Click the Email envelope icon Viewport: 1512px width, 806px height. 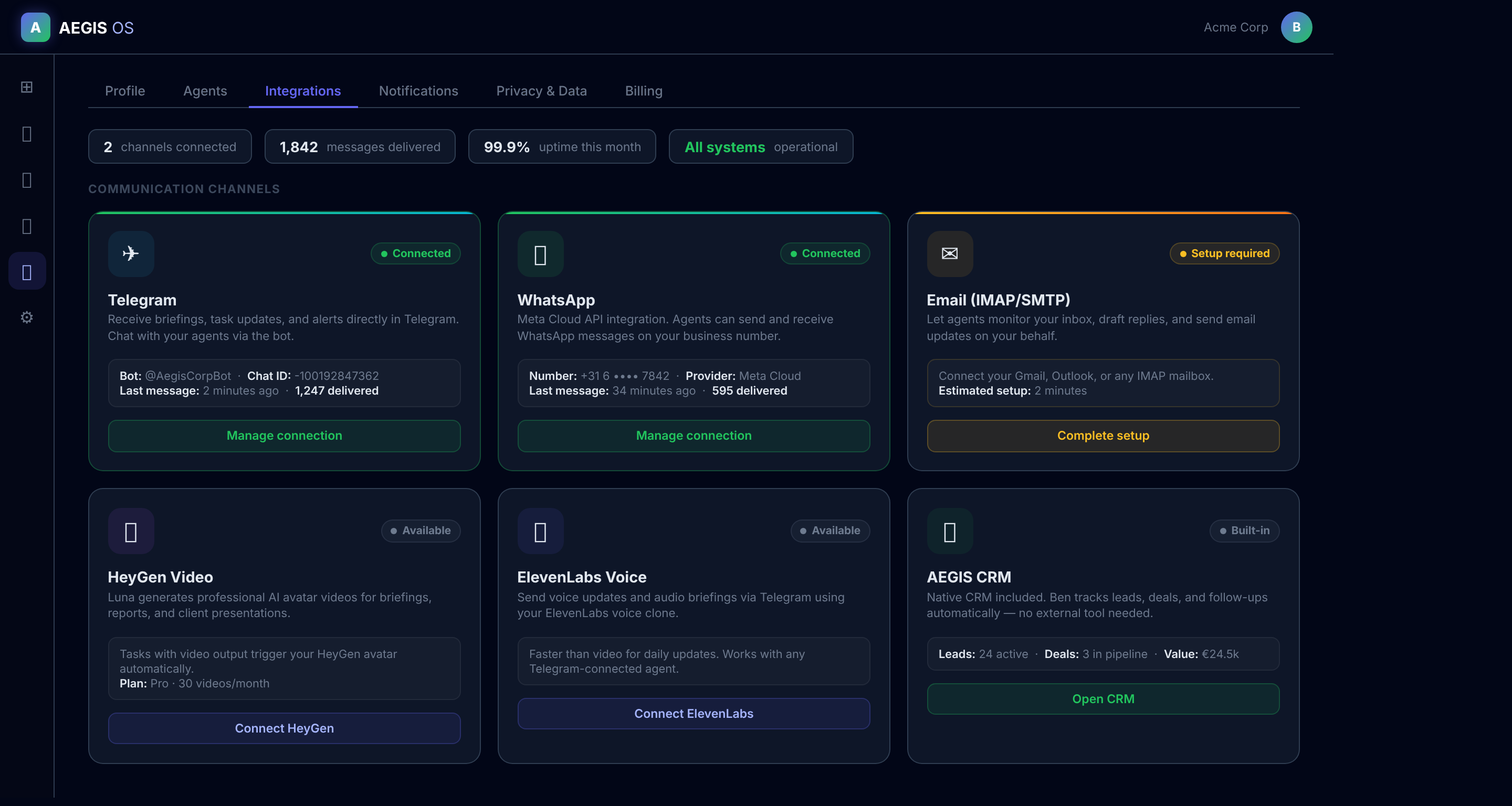pos(949,253)
